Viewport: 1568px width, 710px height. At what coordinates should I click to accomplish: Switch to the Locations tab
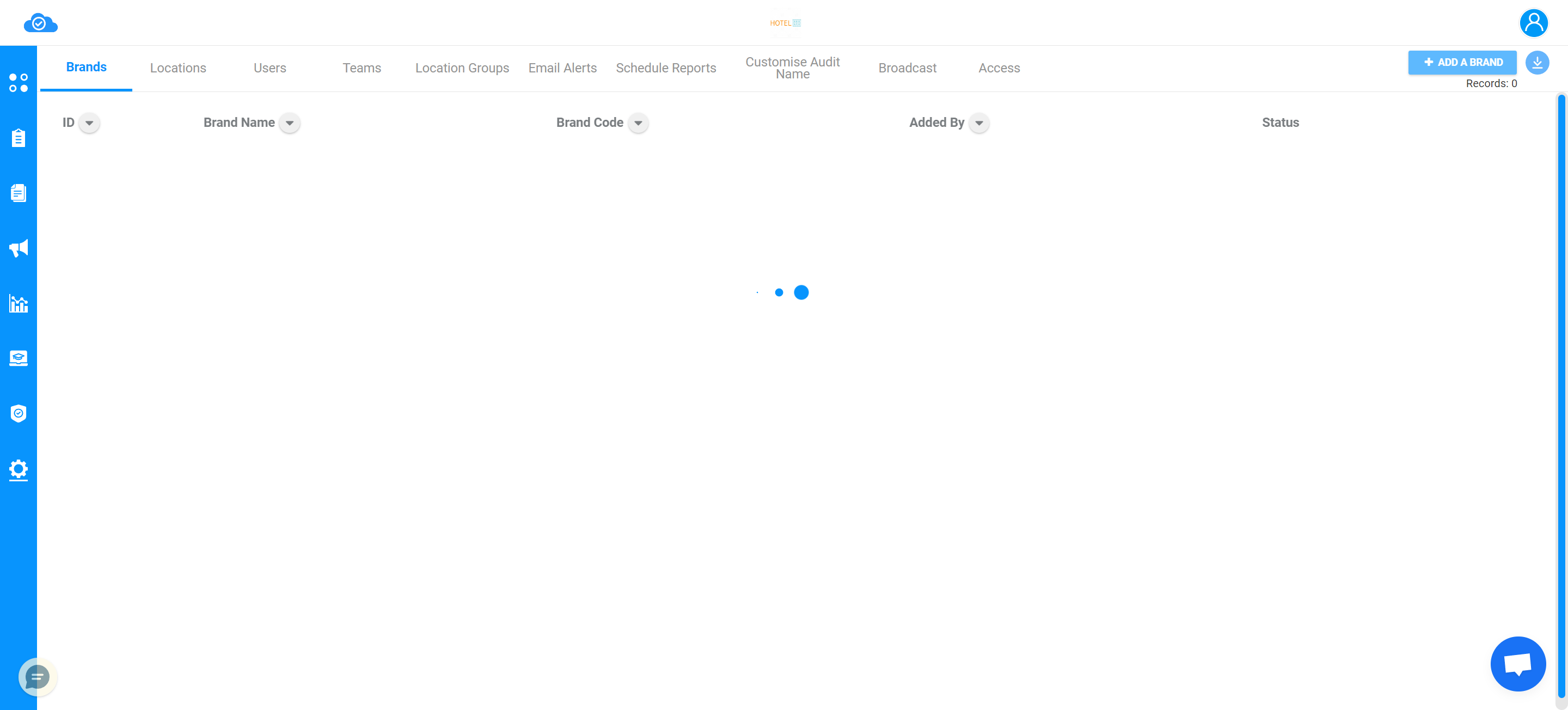tap(177, 68)
